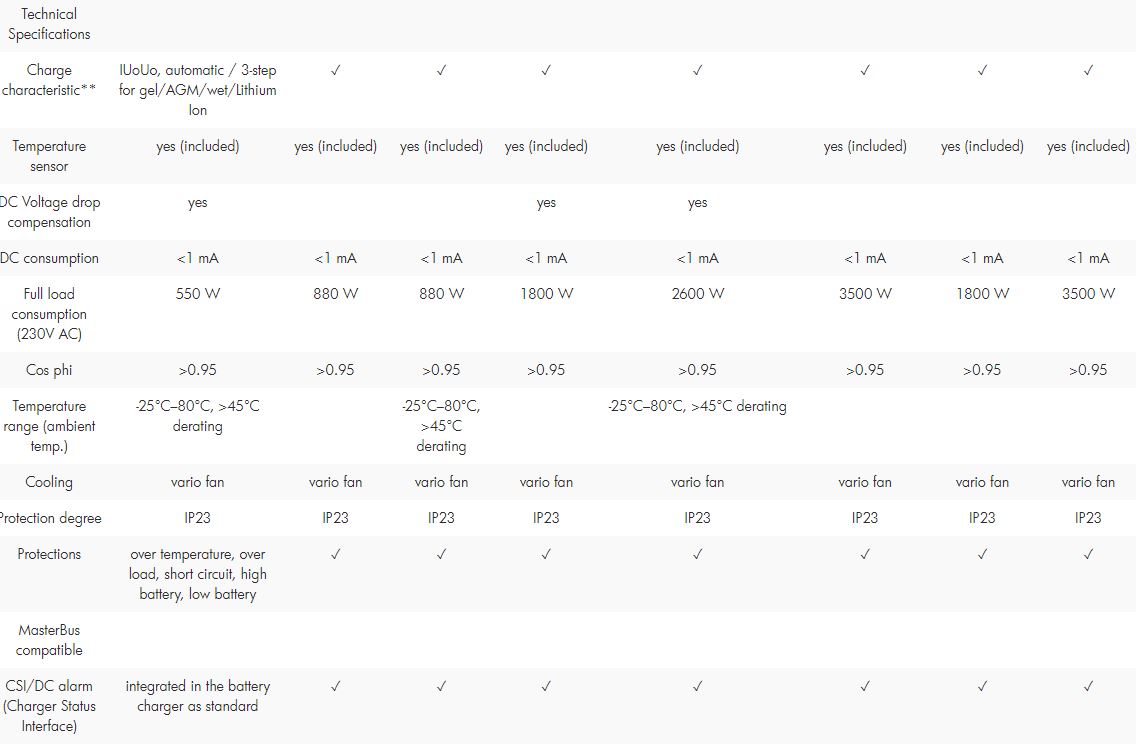This screenshot has width=1142, height=749.
Task: Click first checkmark in Protections row
Action: (x=336, y=554)
